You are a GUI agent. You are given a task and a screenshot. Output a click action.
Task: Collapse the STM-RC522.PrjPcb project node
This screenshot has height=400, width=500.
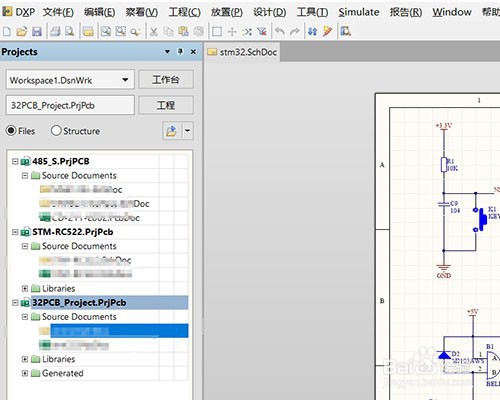[15, 232]
